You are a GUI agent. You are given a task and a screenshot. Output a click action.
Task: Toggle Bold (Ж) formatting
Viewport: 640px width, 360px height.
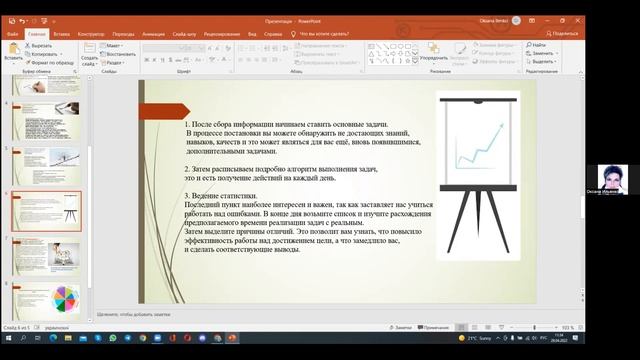[x=147, y=60]
